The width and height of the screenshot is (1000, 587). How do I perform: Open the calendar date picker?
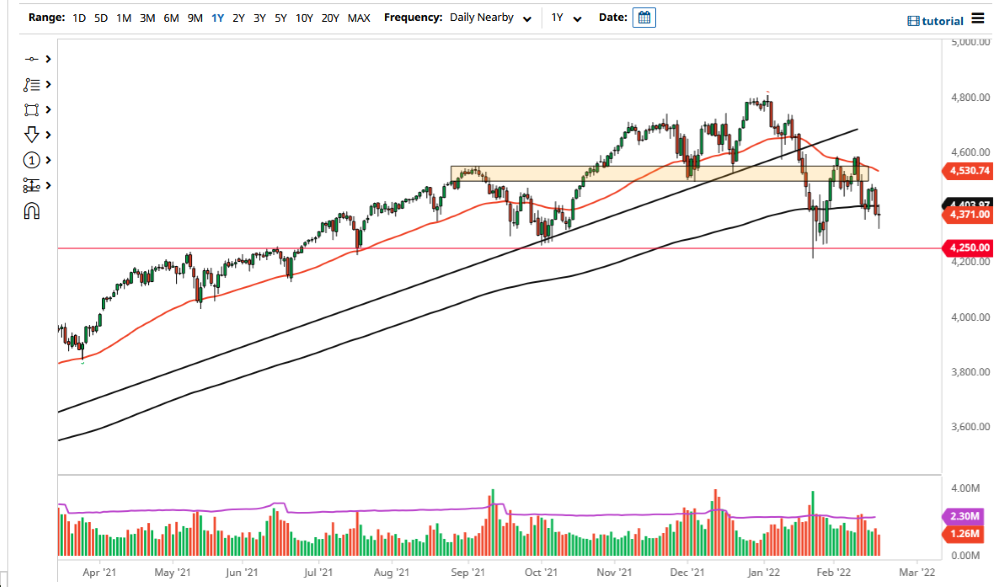coord(644,17)
